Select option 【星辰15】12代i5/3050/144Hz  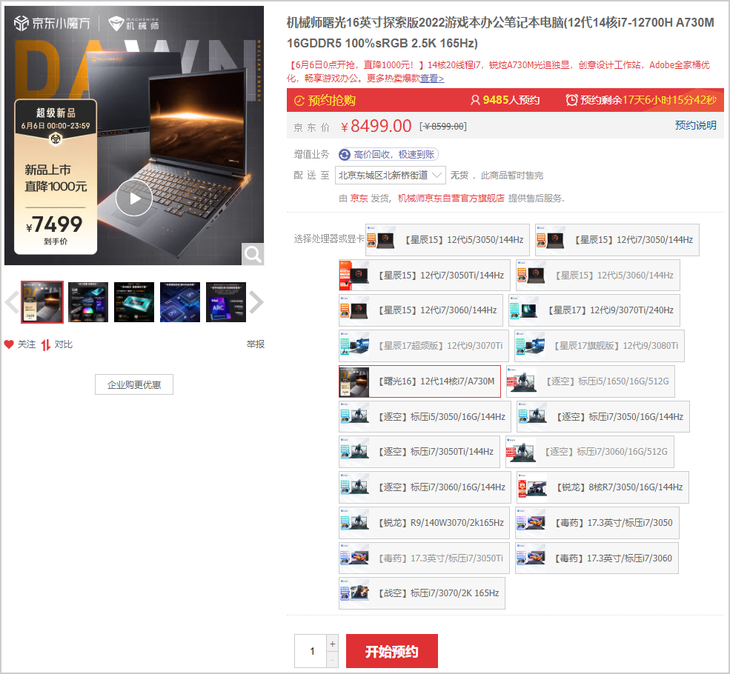point(447,240)
